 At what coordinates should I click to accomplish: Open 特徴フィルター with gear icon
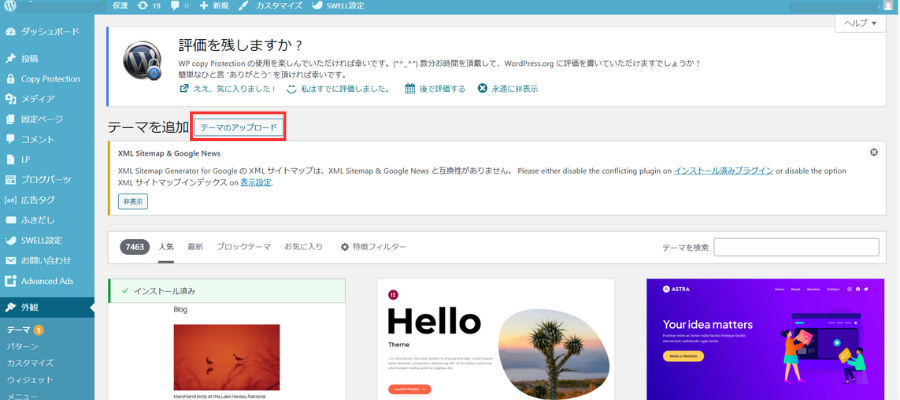pos(374,247)
